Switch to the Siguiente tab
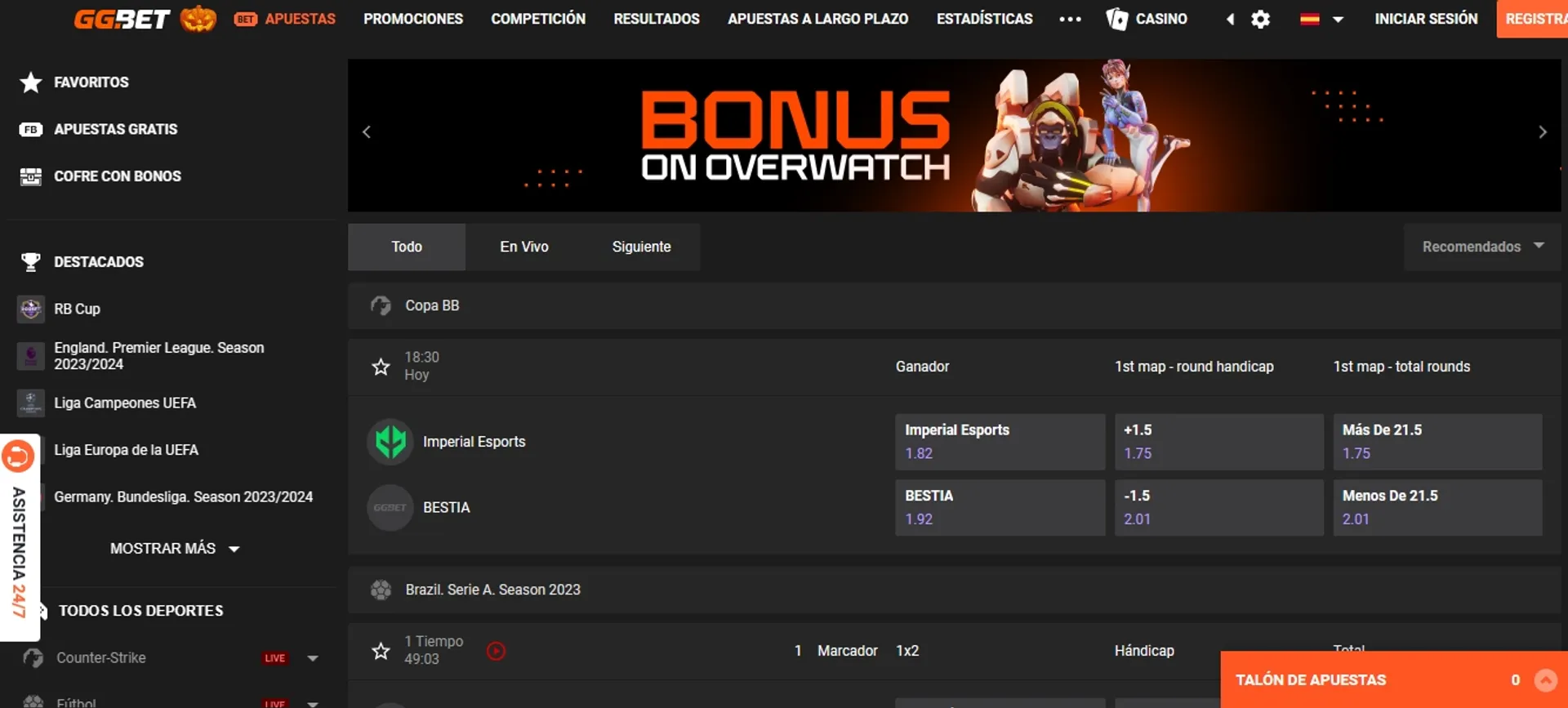The width and height of the screenshot is (1568, 708). tap(641, 247)
